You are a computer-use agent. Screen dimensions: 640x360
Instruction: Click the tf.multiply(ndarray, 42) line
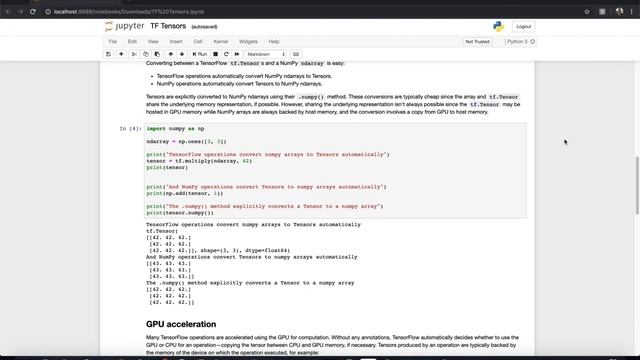[199, 161]
